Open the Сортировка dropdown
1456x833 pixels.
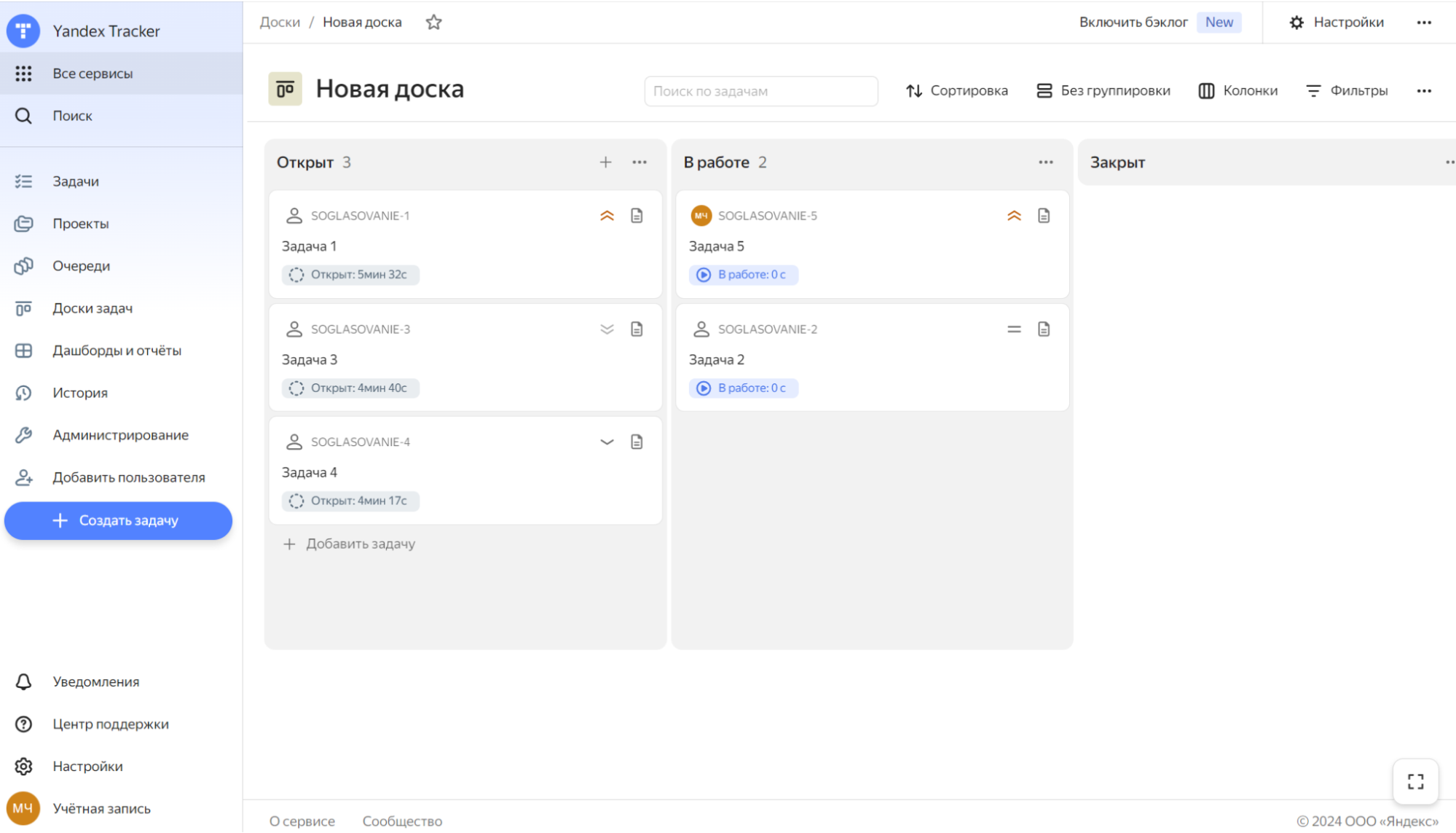(x=957, y=90)
